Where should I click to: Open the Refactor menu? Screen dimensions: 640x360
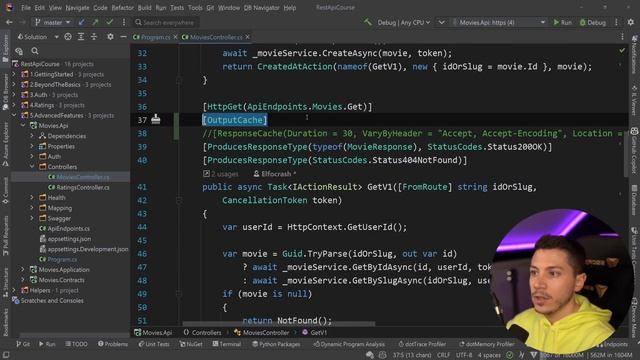pos(122,8)
